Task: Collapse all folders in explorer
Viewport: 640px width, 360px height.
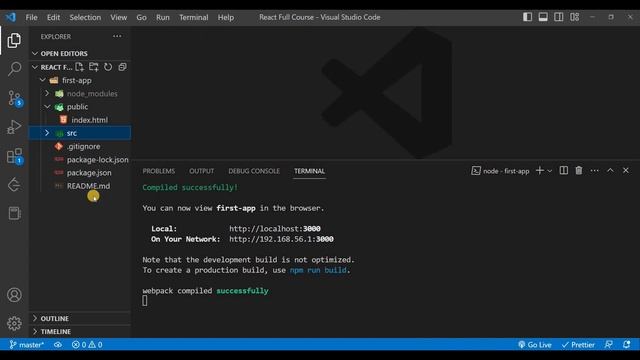Action: (122, 67)
